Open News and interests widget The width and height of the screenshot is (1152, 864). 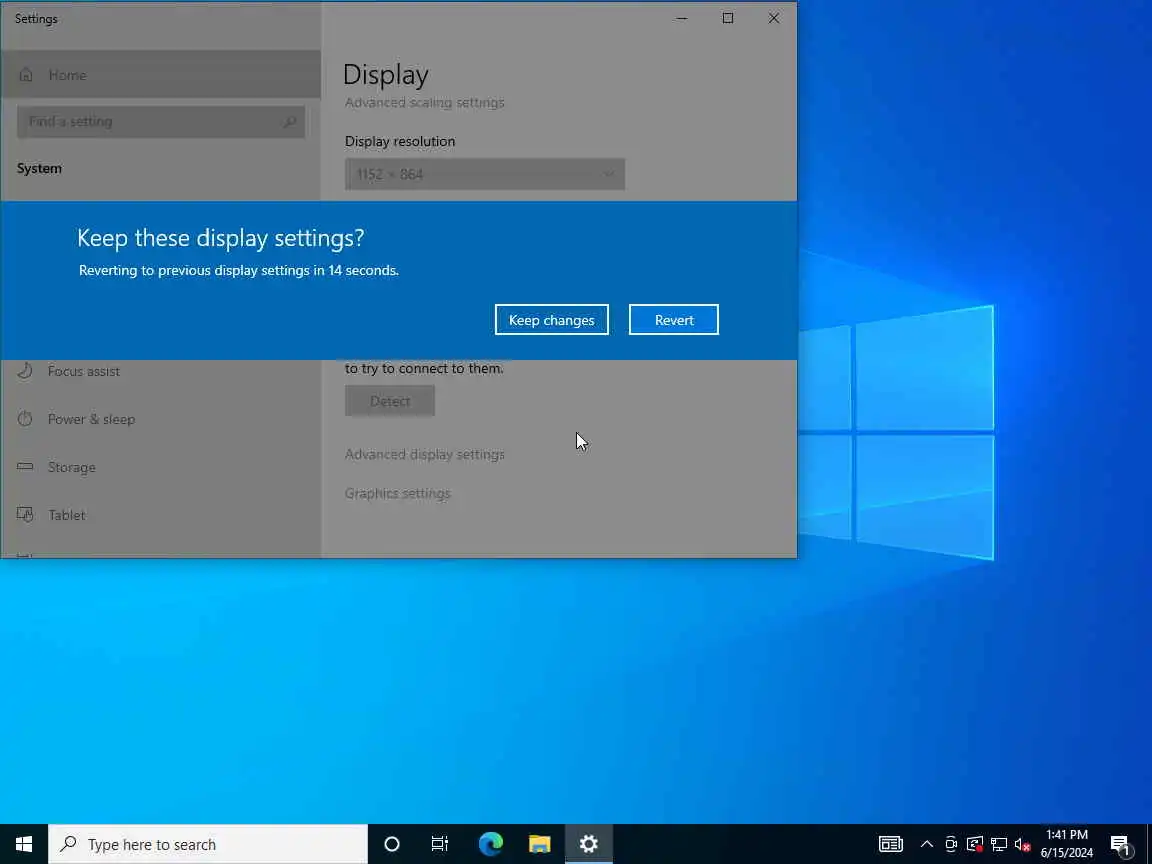click(890, 844)
